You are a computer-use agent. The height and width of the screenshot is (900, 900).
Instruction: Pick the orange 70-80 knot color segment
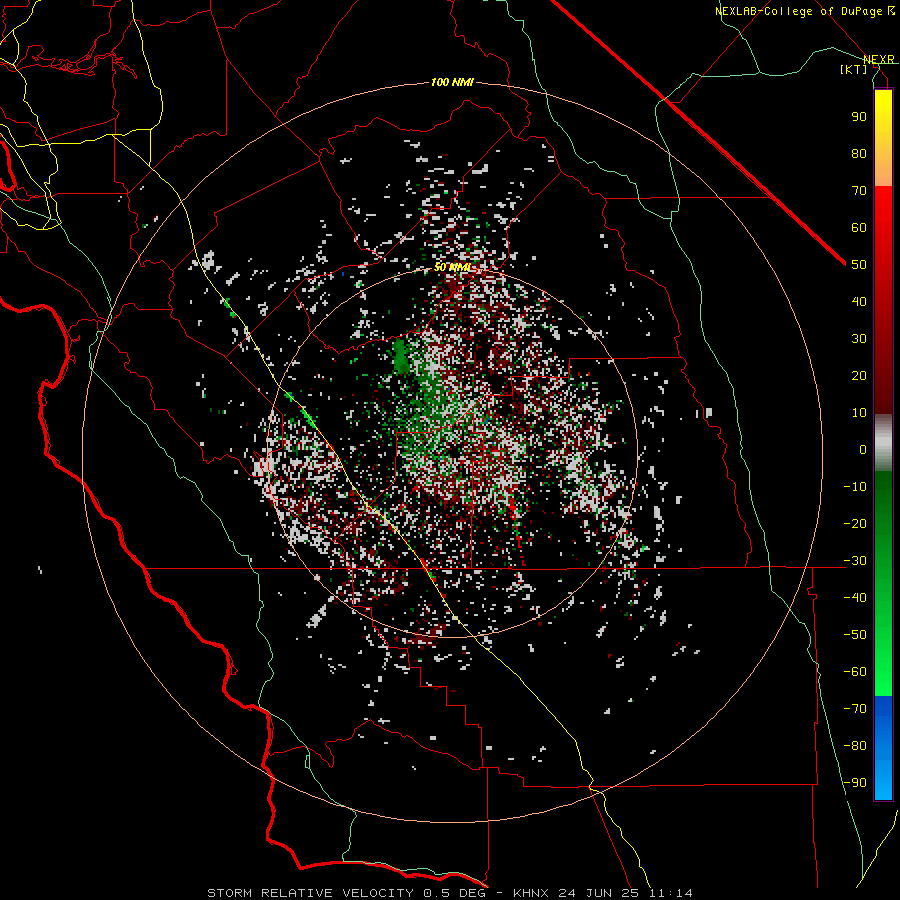pos(883,170)
